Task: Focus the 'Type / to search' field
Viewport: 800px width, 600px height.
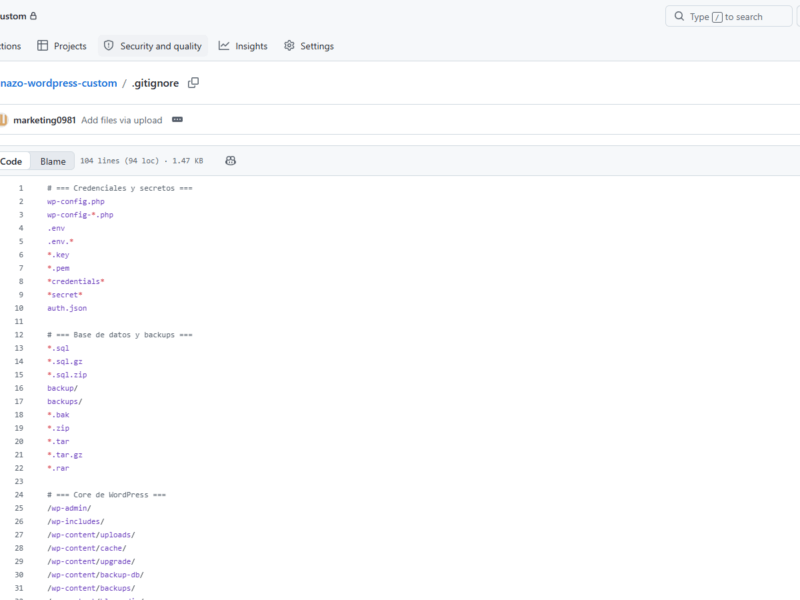Action: click(x=729, y=16)
